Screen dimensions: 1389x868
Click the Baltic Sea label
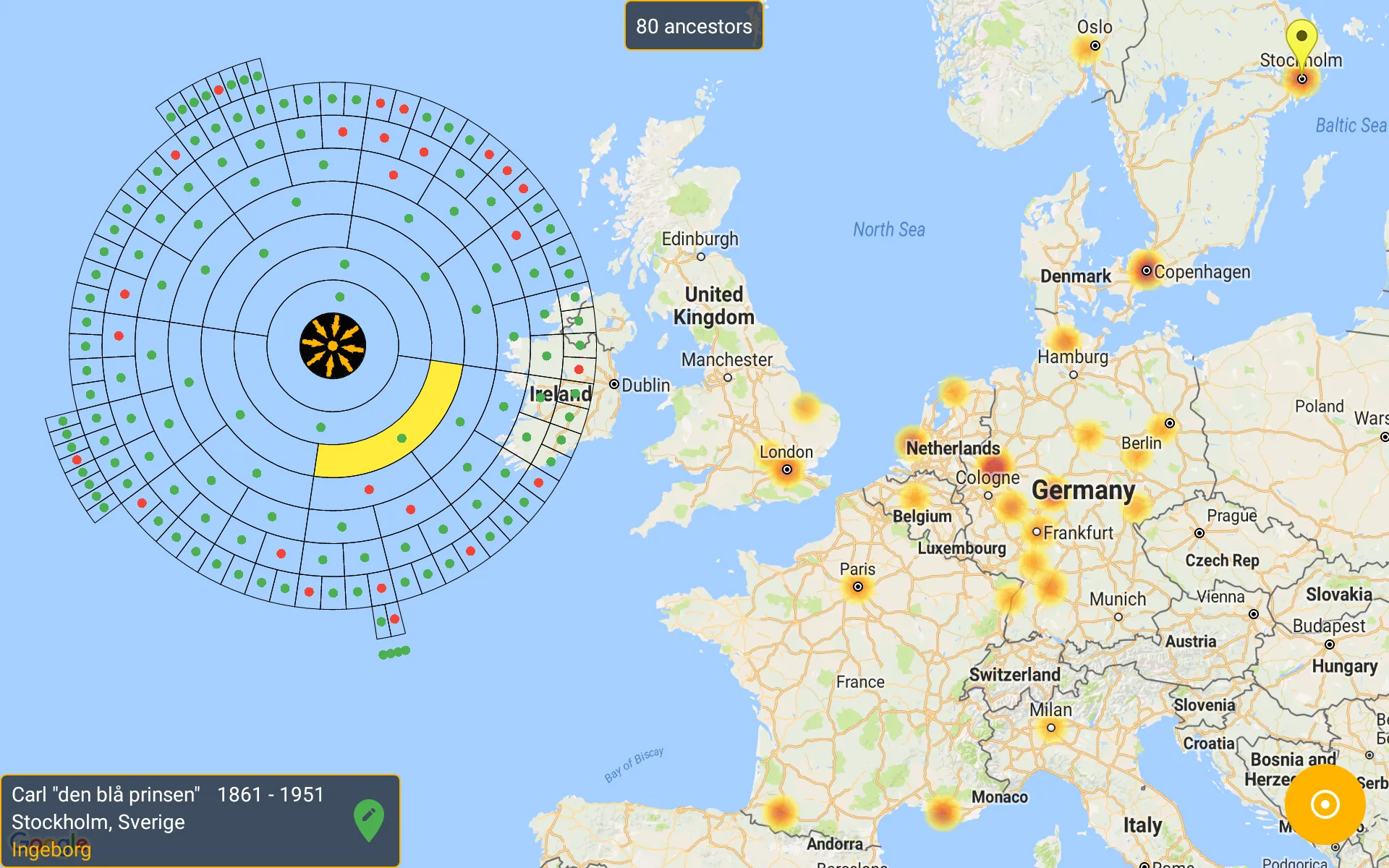(x=1351, y=125)
